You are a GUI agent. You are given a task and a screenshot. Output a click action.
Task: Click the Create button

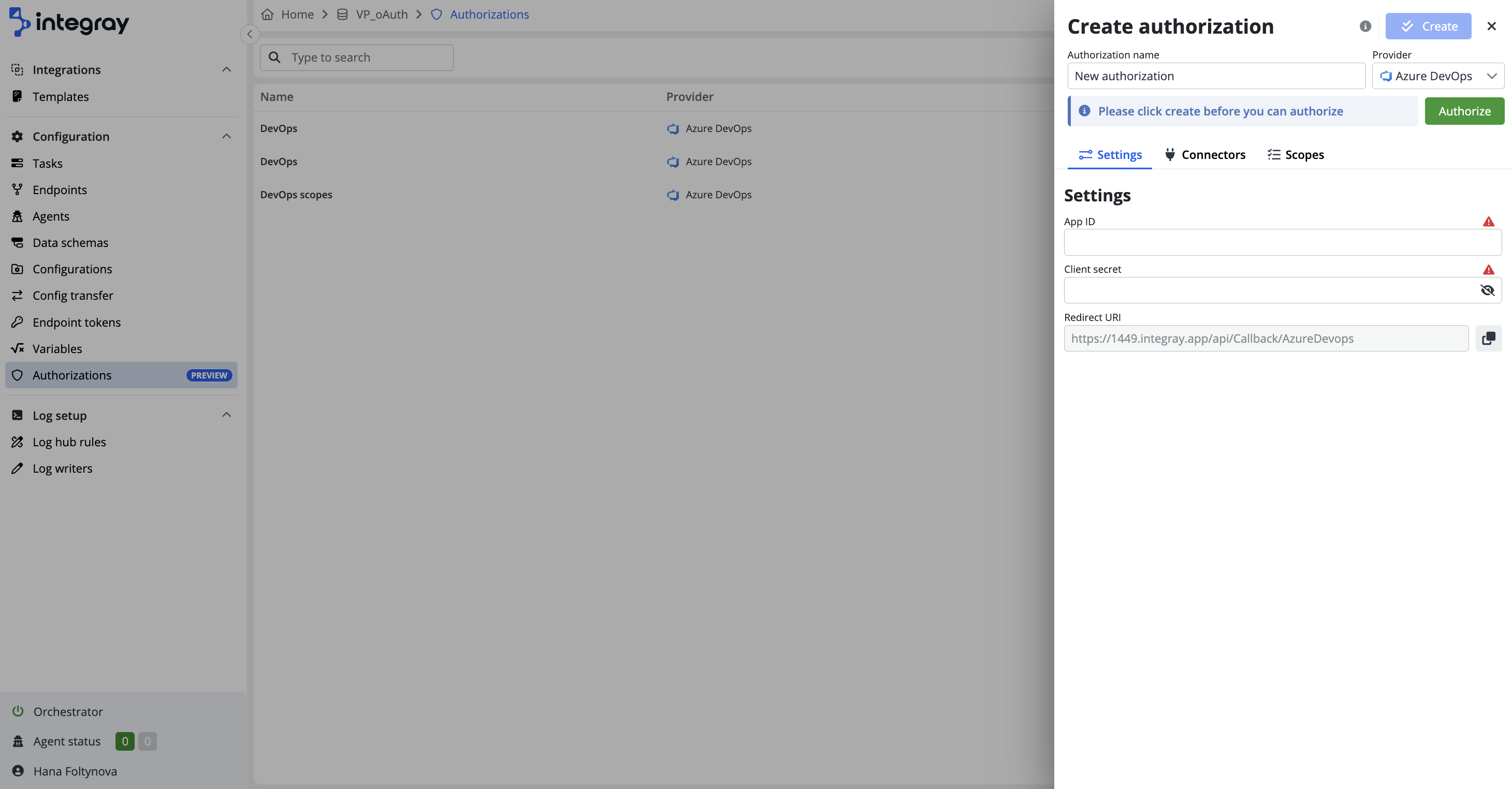point(1428,26)
